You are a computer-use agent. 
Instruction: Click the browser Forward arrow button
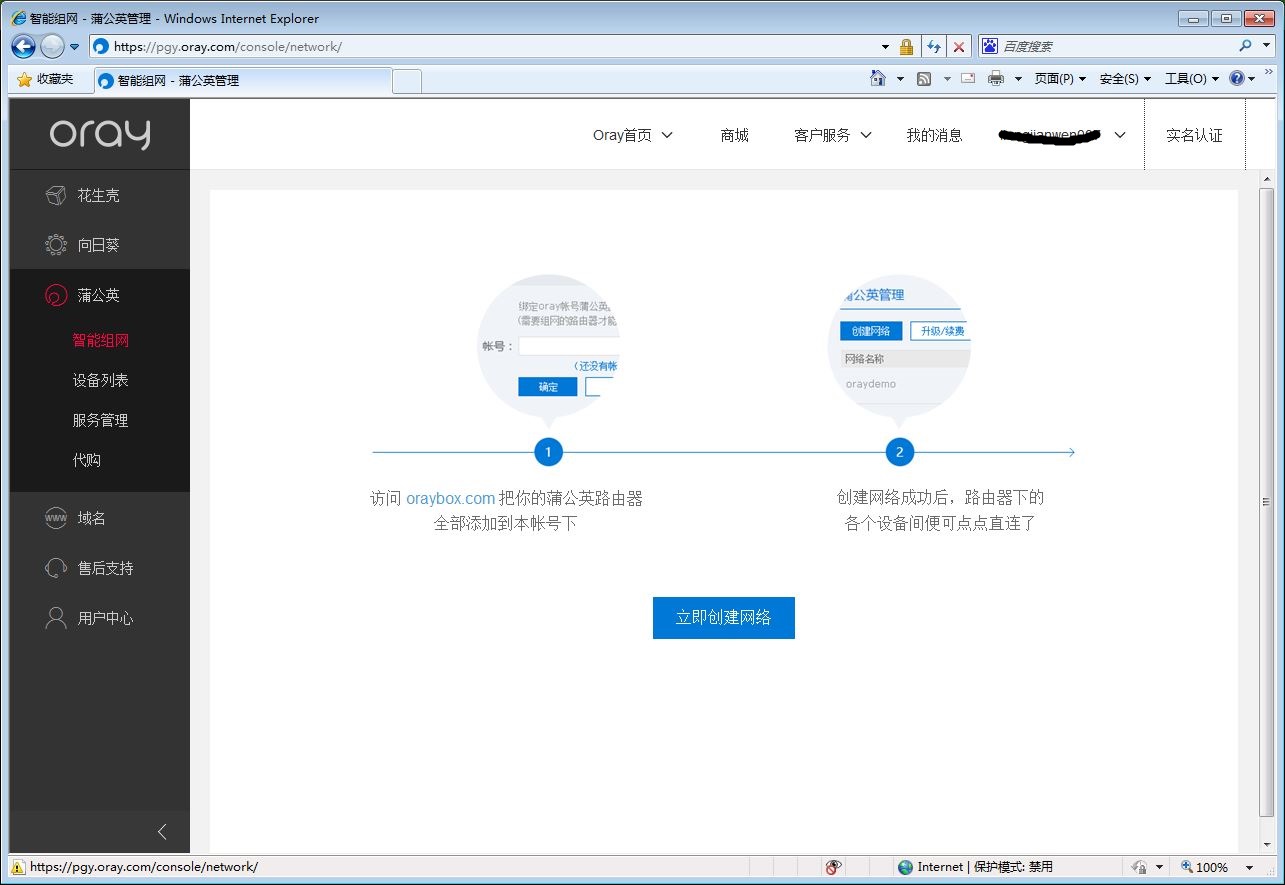coord(52,46)
